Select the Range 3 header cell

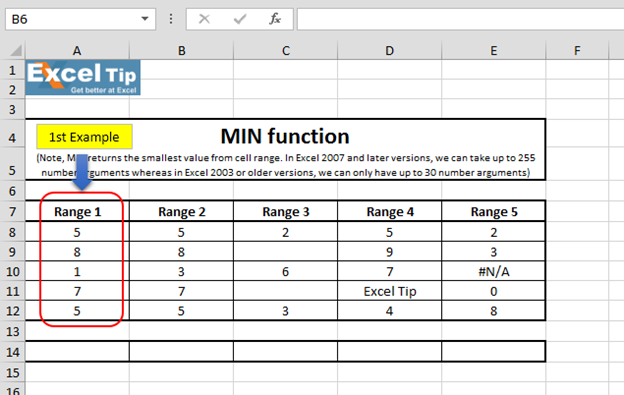(285, 211)
